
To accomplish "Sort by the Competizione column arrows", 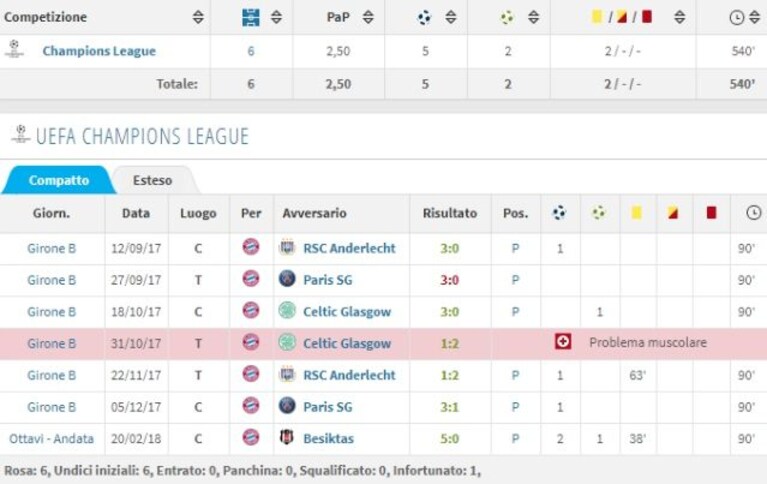I will tap(198, 17).
